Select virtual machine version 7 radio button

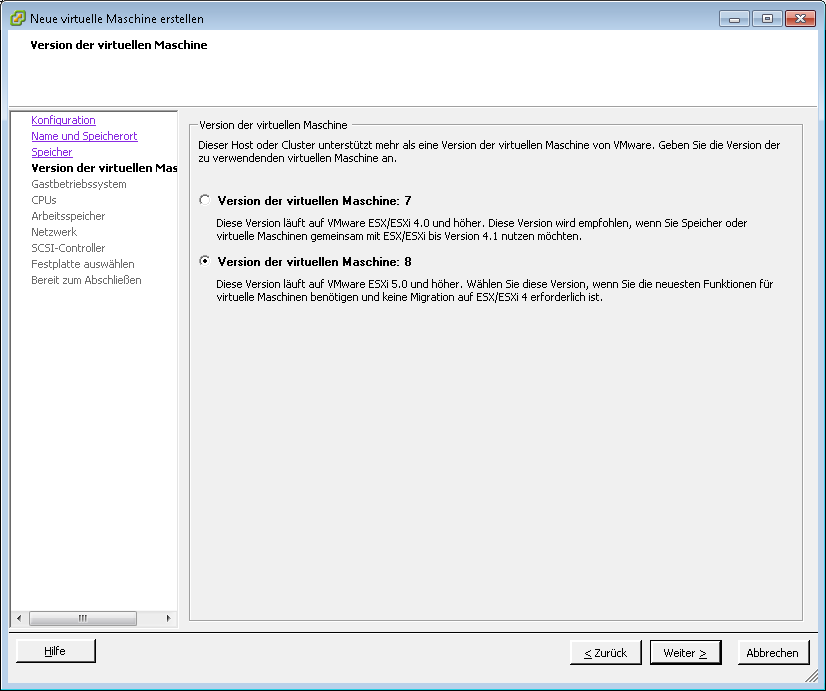[x=205, y=201]
